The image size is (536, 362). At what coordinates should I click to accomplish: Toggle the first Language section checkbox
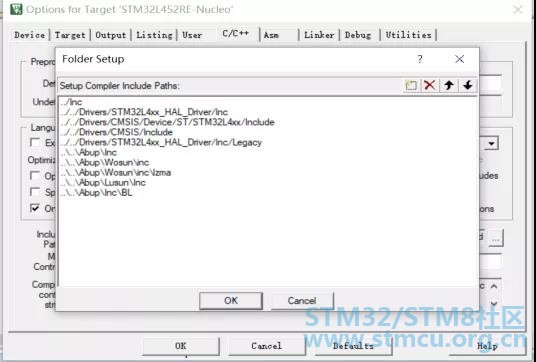[x=35, y=142]
